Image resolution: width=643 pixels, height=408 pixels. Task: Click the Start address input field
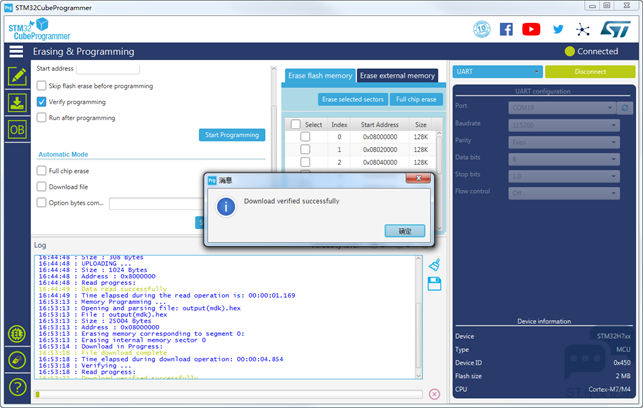(x=108, y=69)
